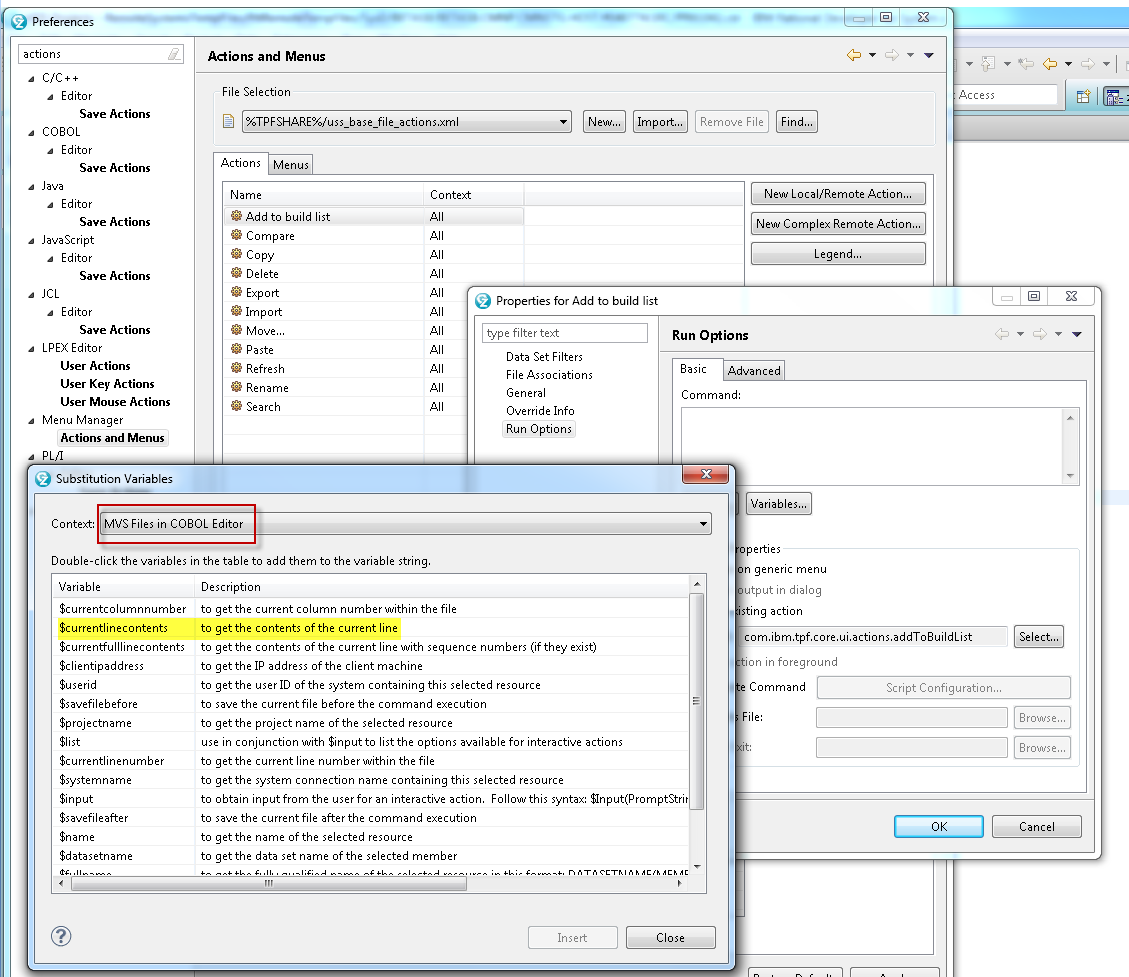Open the Advanced tab in Run Options
Screen dimensions: 1129x977
[x=754, y=370]
